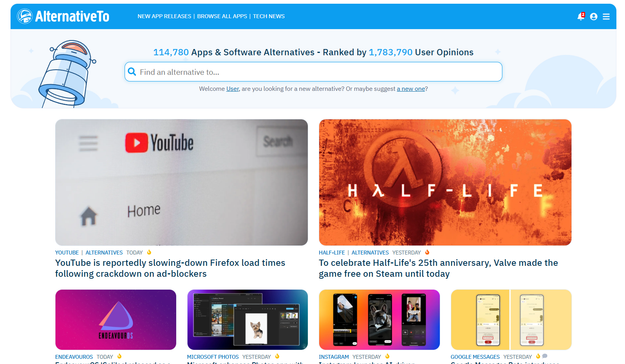
Task: Click the AlternativeTo logo
Action: pyautogui.click(x=63, y=16)
